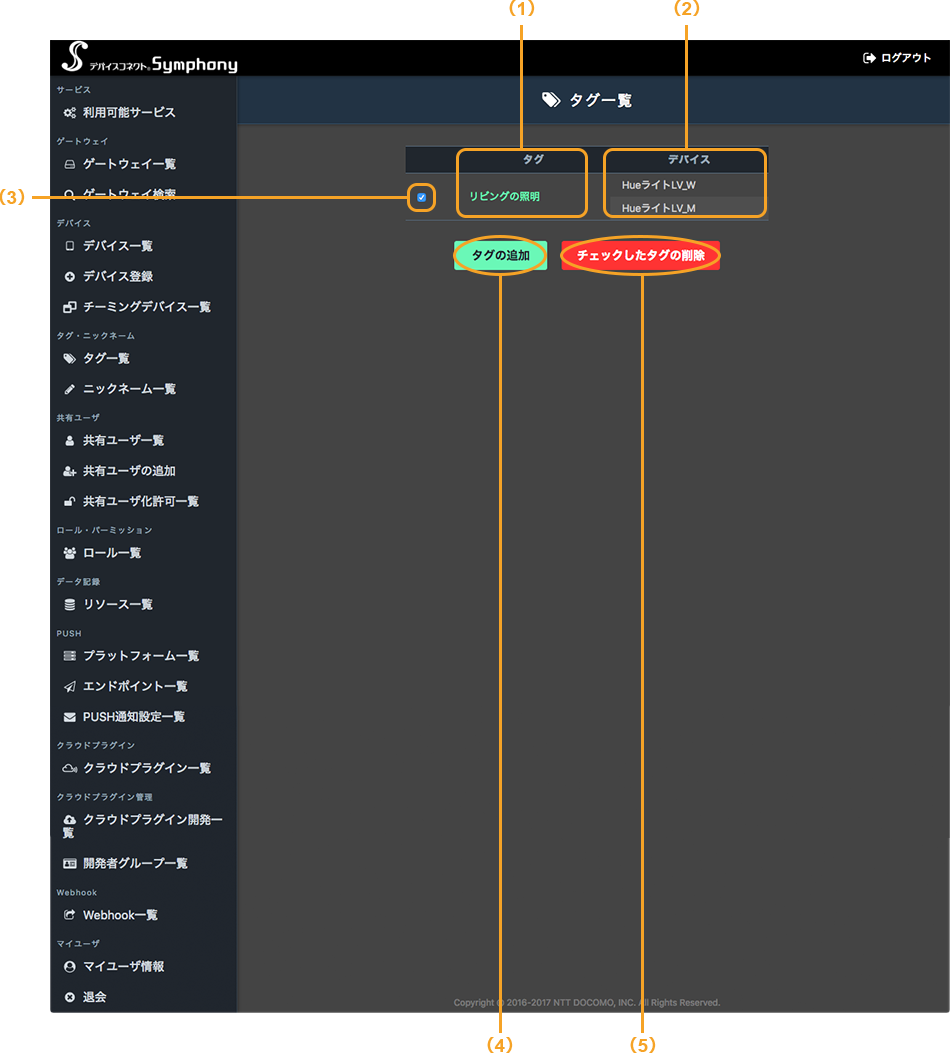Click paper-plane icon beside エンドポイント一覧
950x1053 pixels.
point(69,686)
